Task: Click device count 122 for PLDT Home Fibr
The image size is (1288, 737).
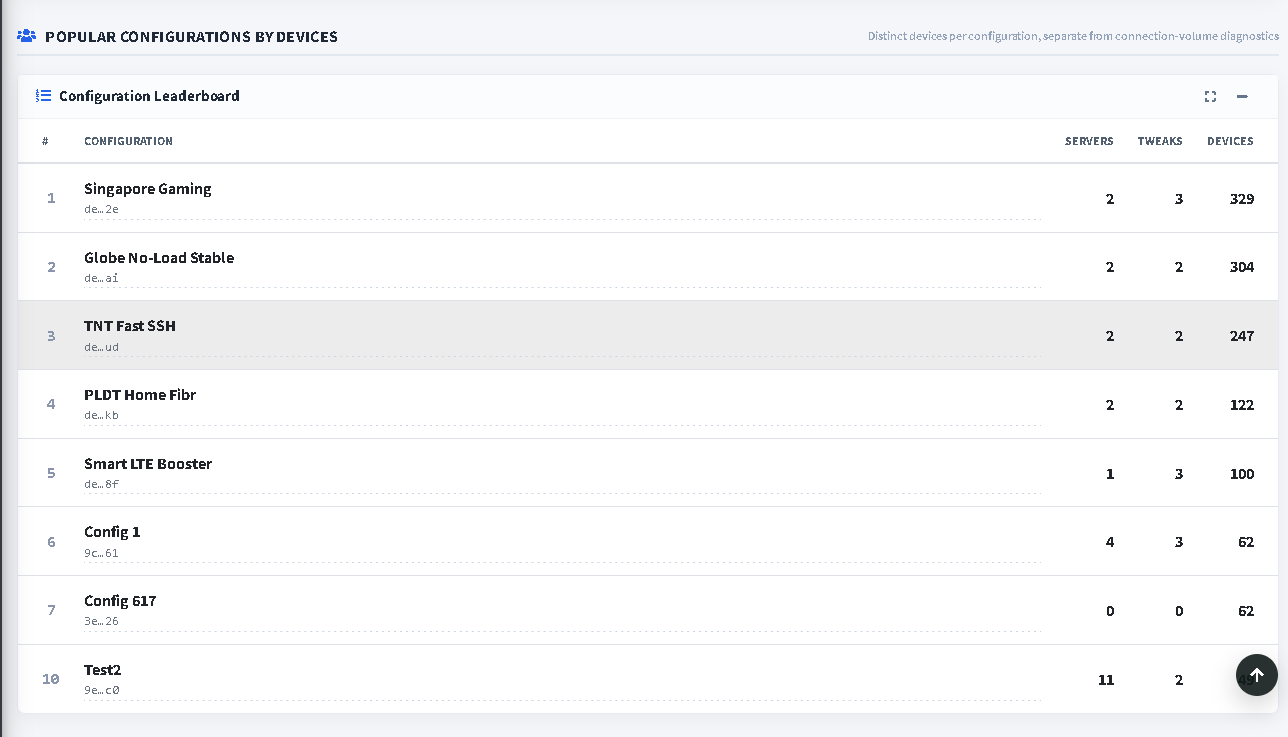Action: point(1242,405)
